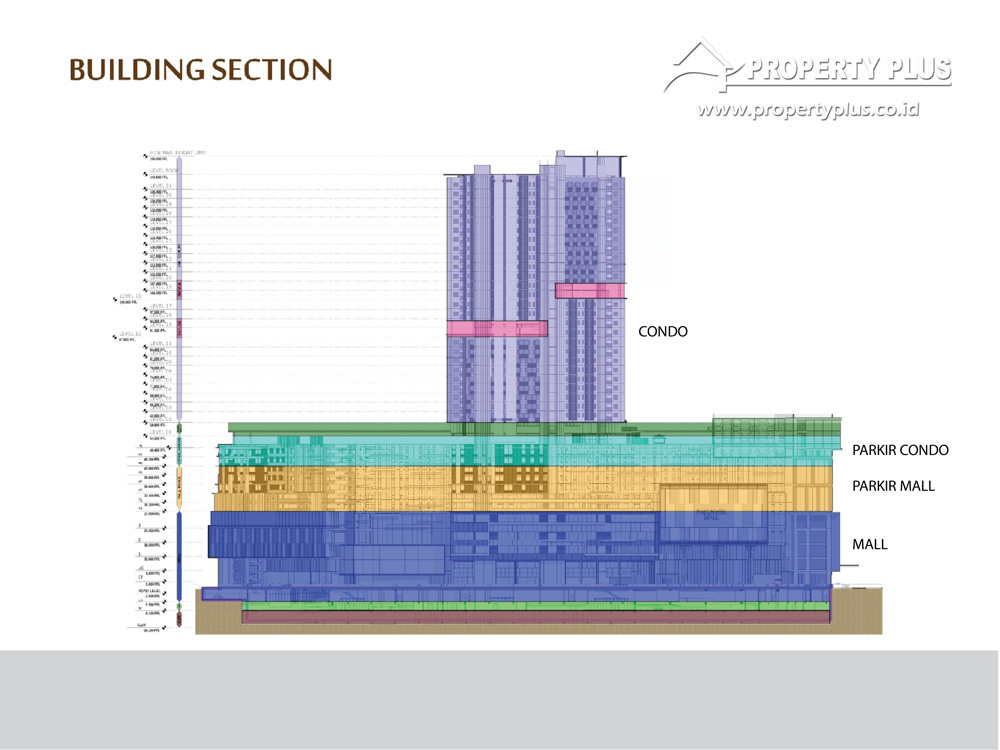Click the CONDO label beside the tower
Image resolution: width=1000 pixels, height=750 pixels.
(663, 331)
